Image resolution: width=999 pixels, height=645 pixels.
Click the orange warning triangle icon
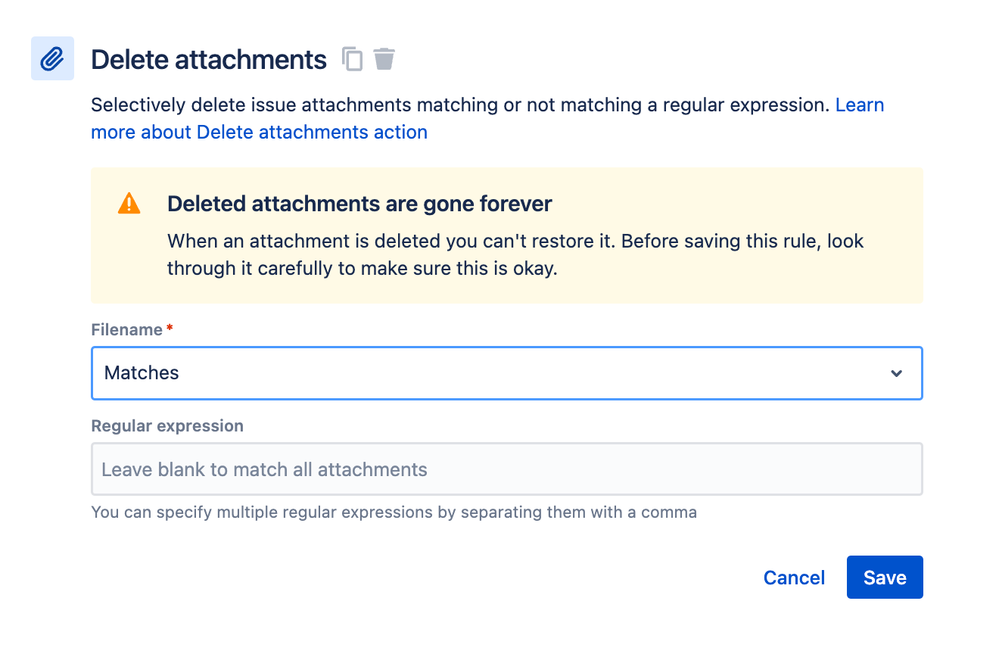129,203
